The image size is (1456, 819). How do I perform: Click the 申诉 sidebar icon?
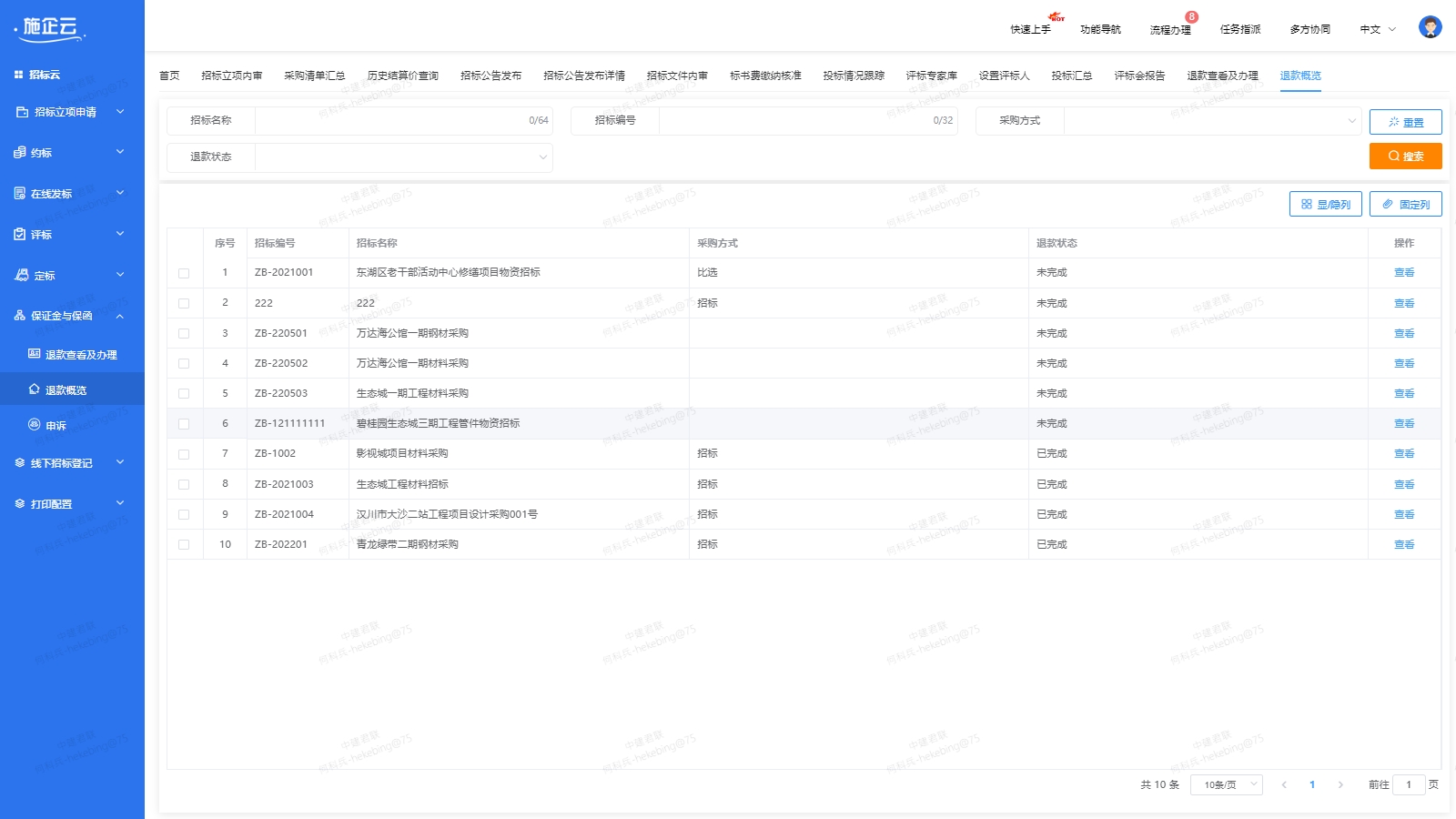[x=35, y=425]
